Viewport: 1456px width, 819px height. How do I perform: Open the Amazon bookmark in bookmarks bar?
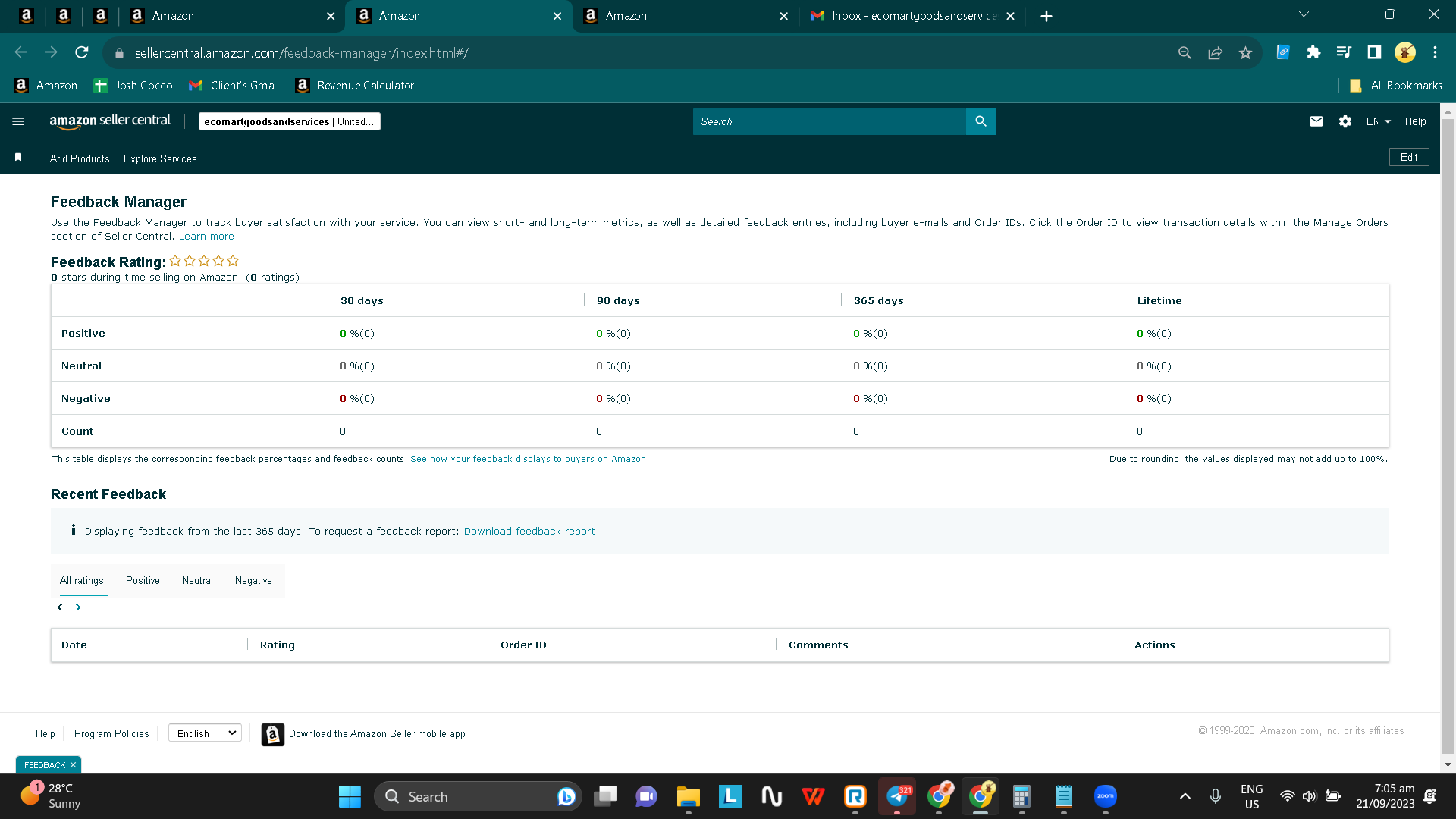tap(46, 86)
